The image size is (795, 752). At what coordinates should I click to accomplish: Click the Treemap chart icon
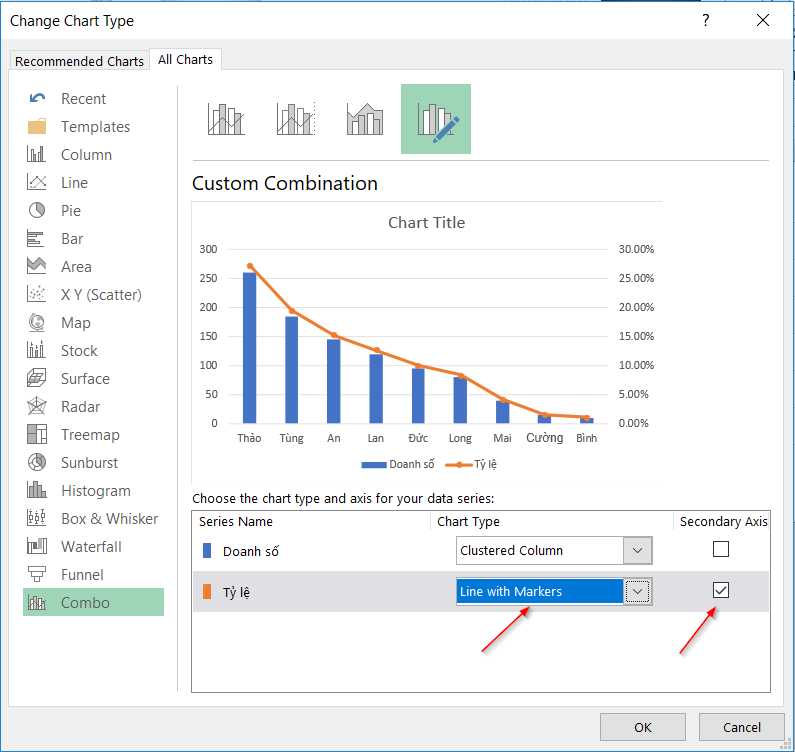pyautogui.click(x=37, y=434)
